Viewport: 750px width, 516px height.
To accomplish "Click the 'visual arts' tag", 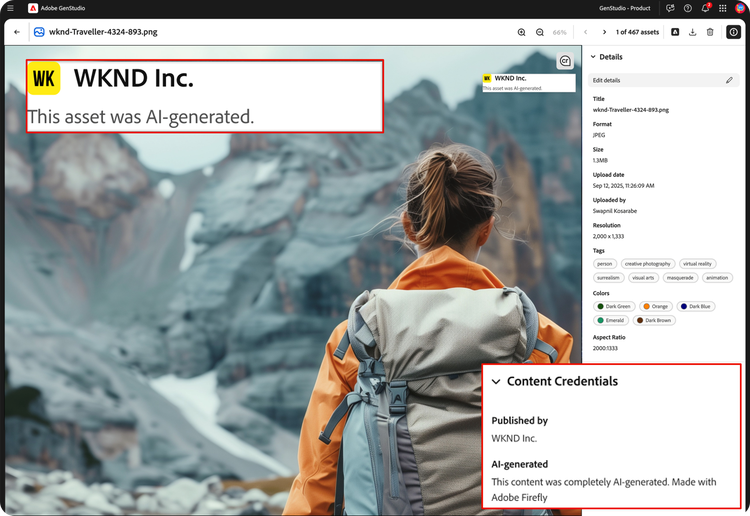I will (643, 278).
